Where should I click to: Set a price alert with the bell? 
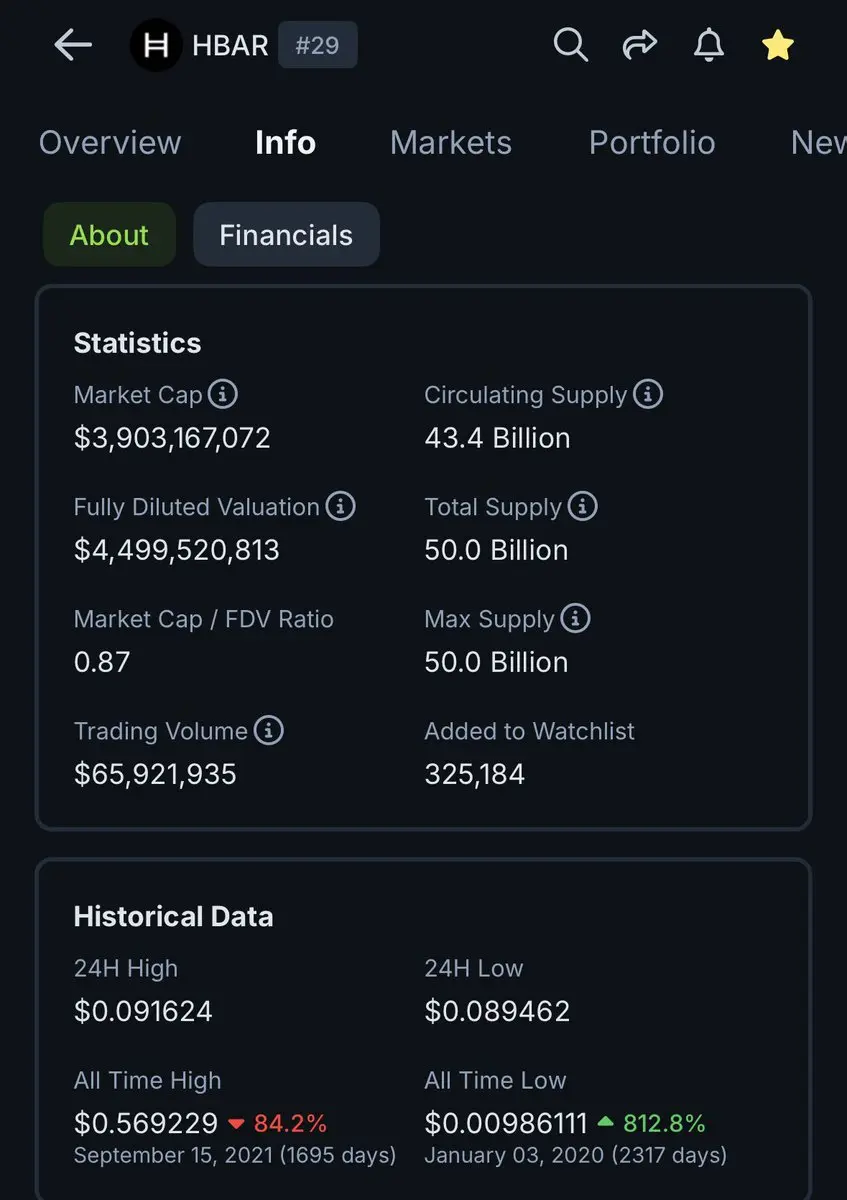[x=709, y=45]
